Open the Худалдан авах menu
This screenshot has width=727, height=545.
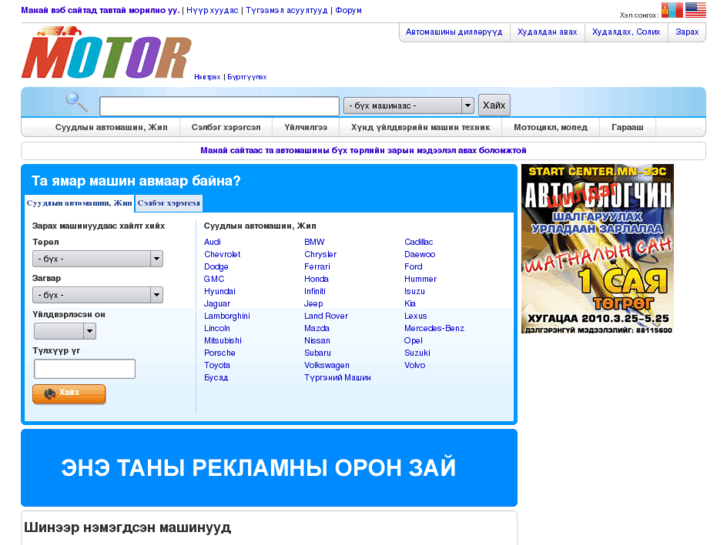pyautogui.click(x=547, y=32)
